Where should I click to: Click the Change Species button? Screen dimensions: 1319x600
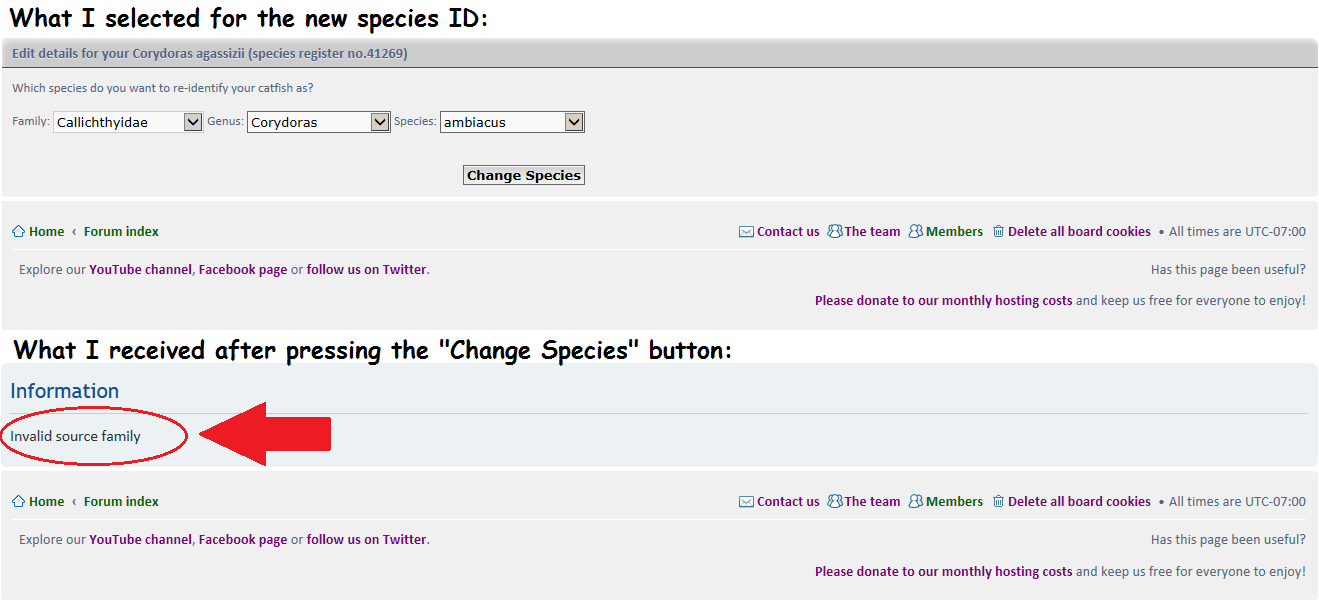tap(524, 175)
